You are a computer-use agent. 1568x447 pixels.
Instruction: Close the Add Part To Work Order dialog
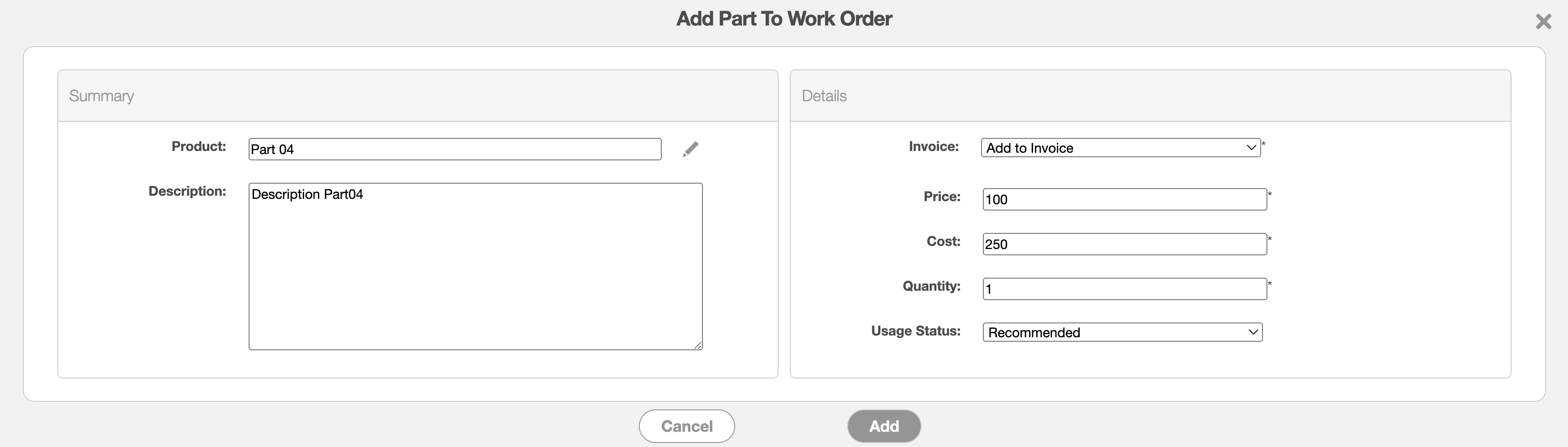coord(1543,22)
